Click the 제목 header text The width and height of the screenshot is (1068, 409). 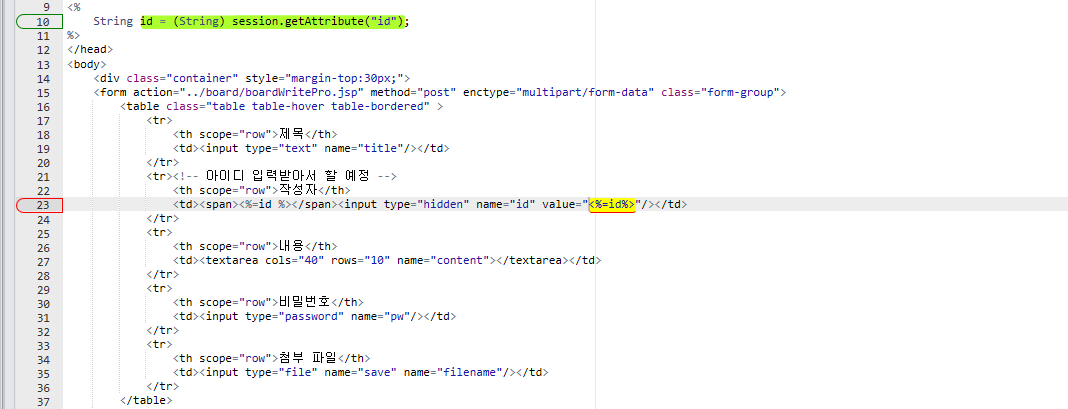pyautogui.click(x=292, y=134)
